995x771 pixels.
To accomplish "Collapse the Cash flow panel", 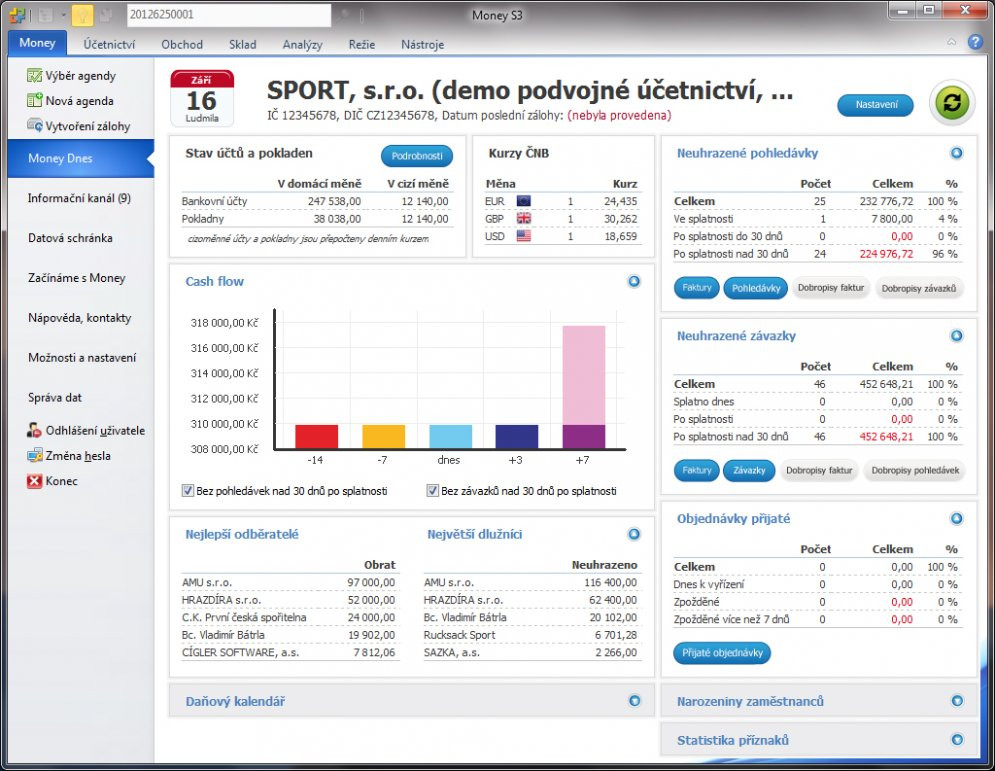I will [x=634, y=281].
